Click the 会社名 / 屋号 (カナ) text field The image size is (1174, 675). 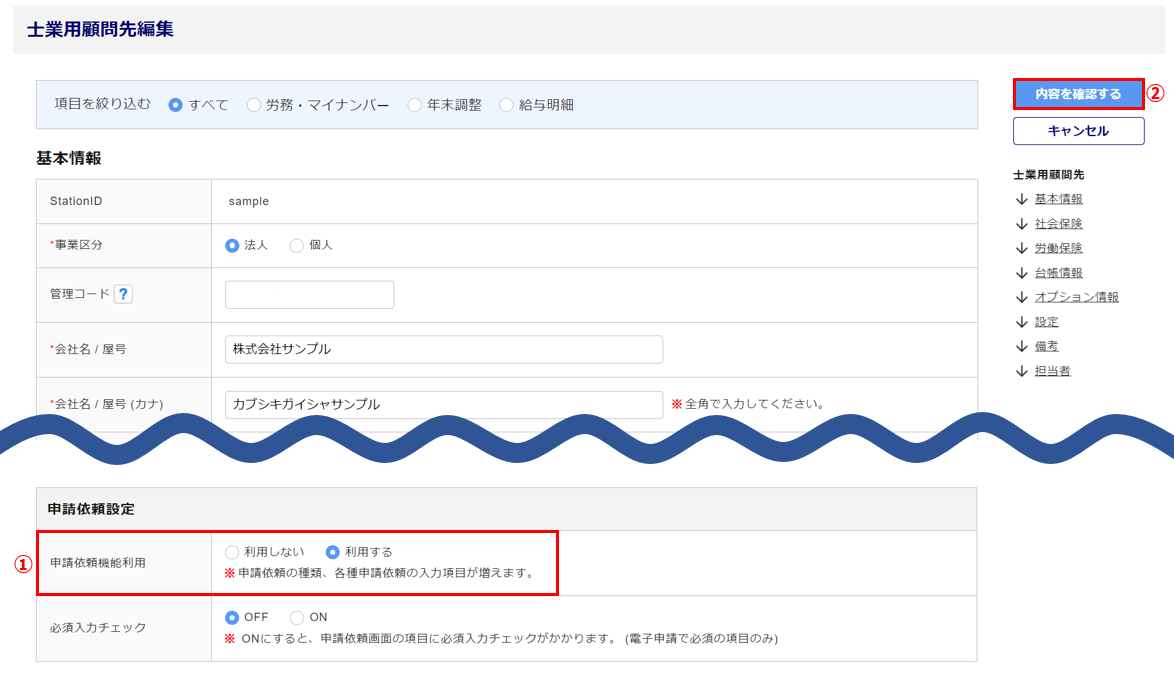point(443,404)
